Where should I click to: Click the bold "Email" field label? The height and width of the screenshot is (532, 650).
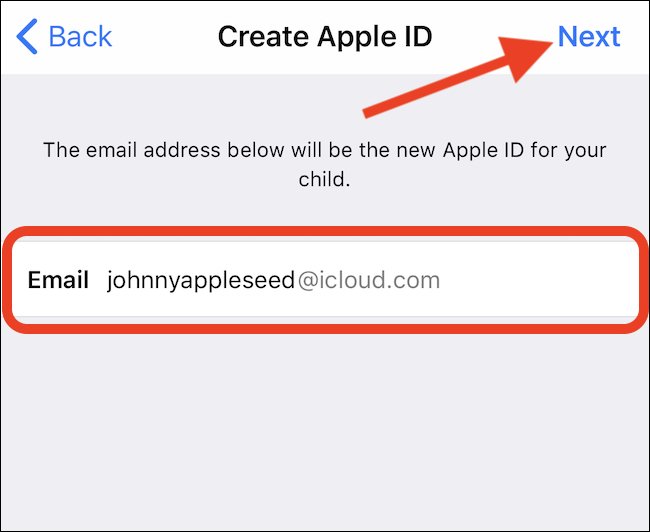point(58,280)
